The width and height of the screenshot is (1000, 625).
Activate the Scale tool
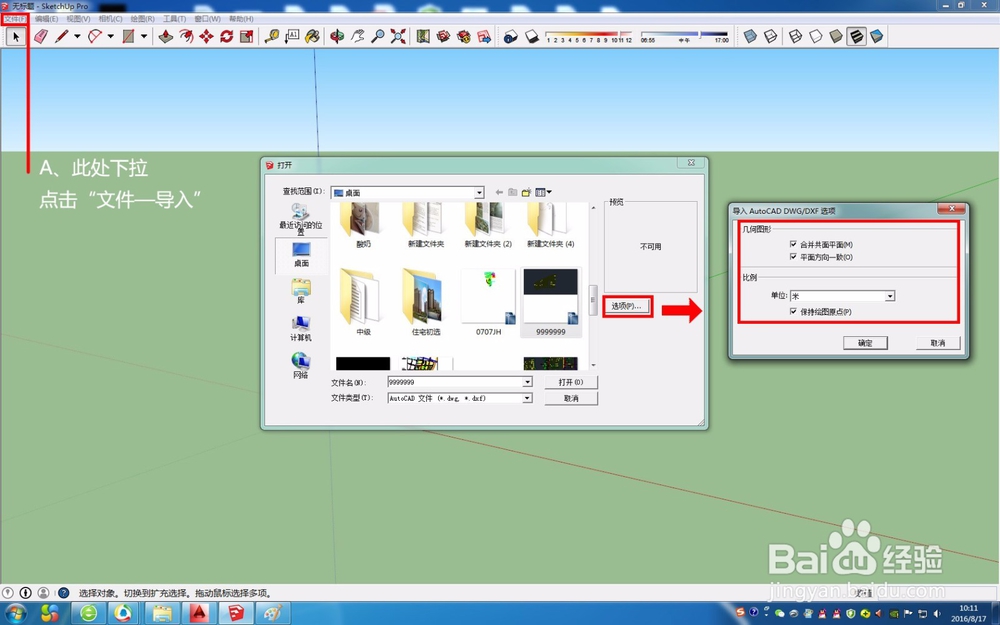click(x=247, y=36)
